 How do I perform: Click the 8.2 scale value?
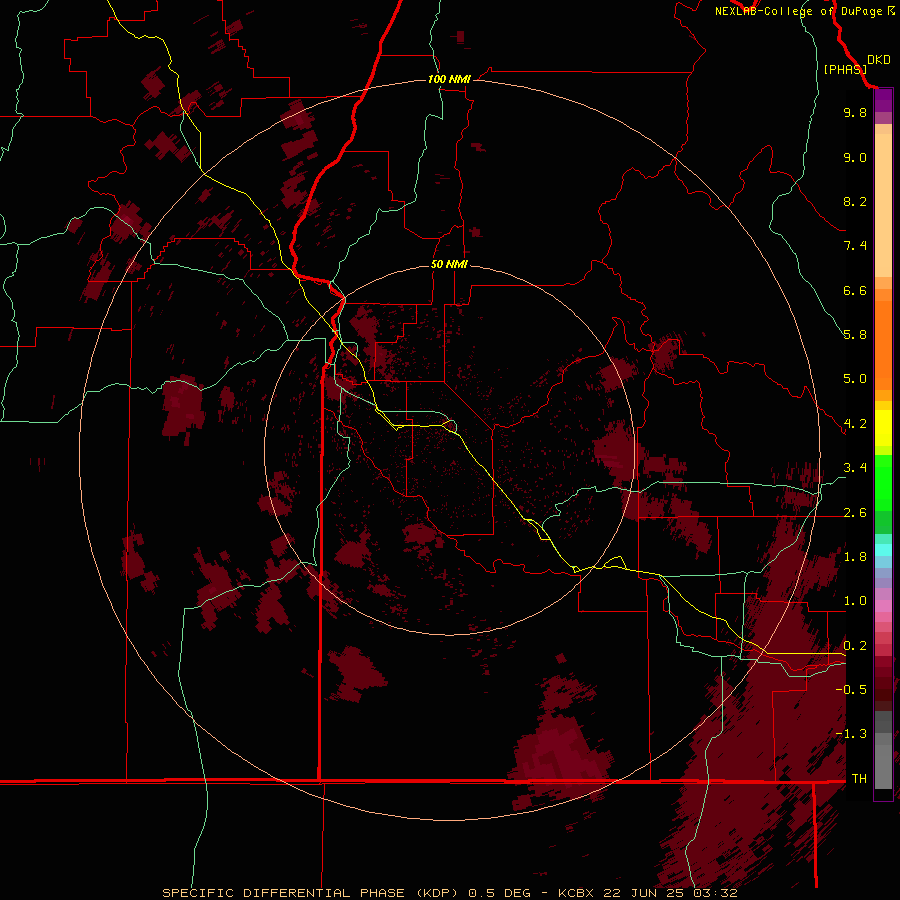tap(855, 201)
